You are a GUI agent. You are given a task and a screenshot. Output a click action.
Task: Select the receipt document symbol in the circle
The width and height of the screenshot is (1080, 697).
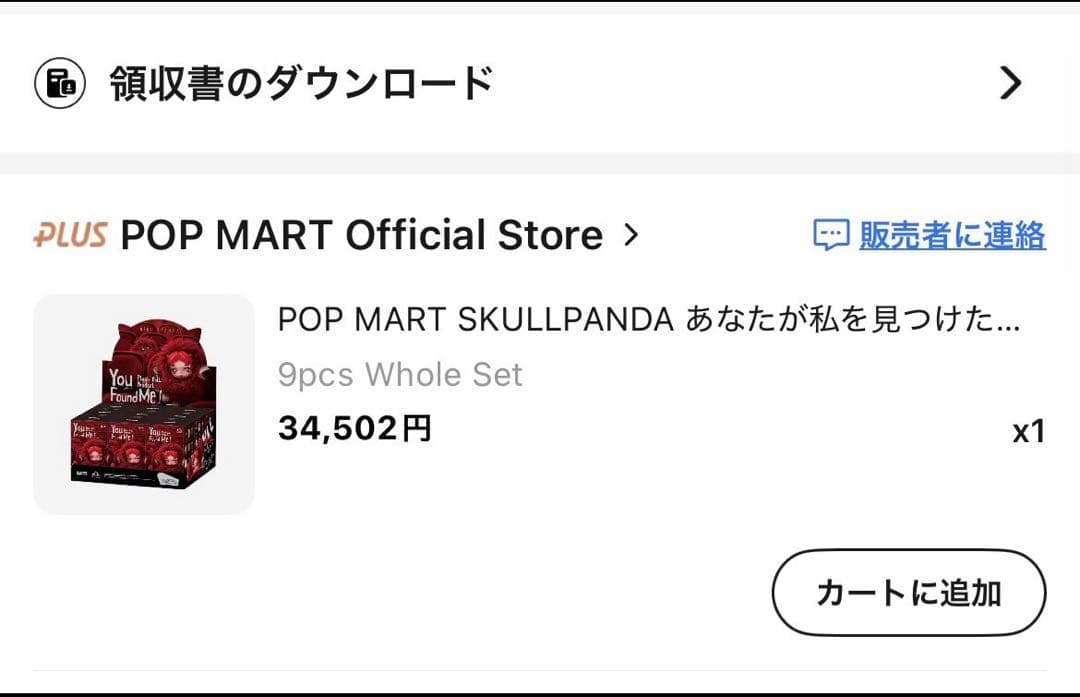point(60,82)
